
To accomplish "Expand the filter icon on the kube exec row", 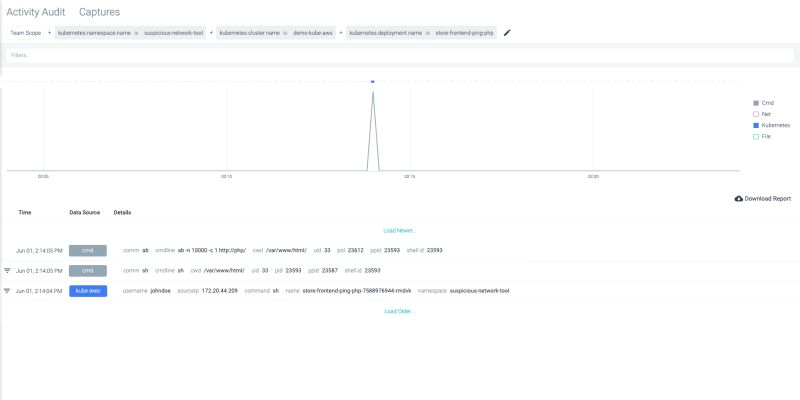I will (x=7, y=291).
